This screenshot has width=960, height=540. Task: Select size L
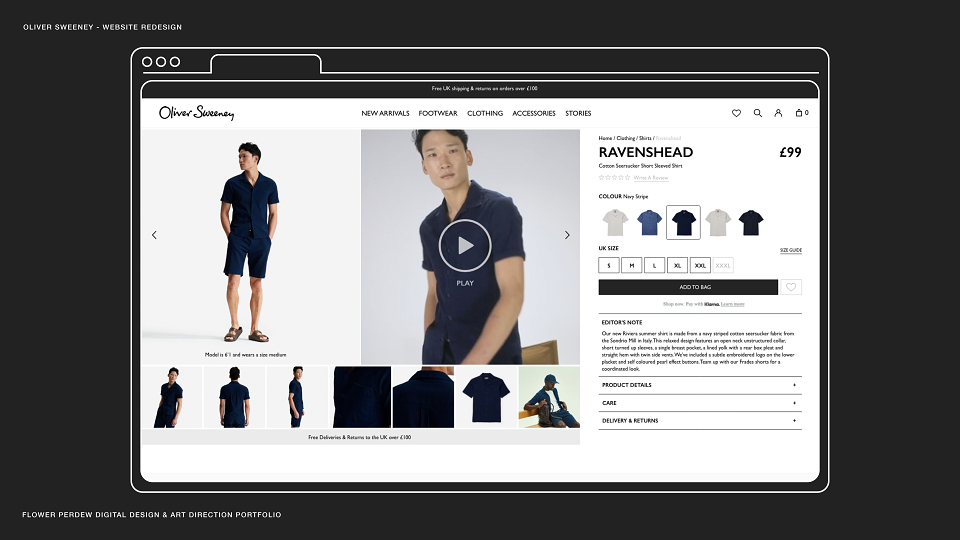point(654,266)
